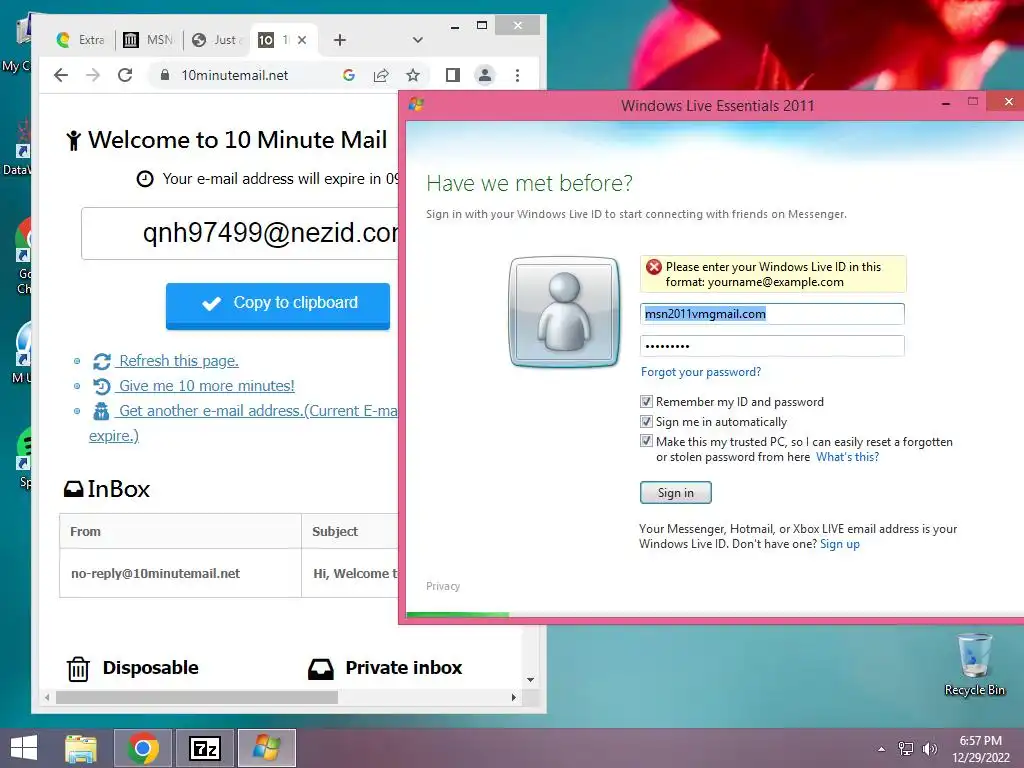This screenshot has height=768, width=1024.
Task: Click the Hi, Welcome subject cell
Action: click(350, 573)
